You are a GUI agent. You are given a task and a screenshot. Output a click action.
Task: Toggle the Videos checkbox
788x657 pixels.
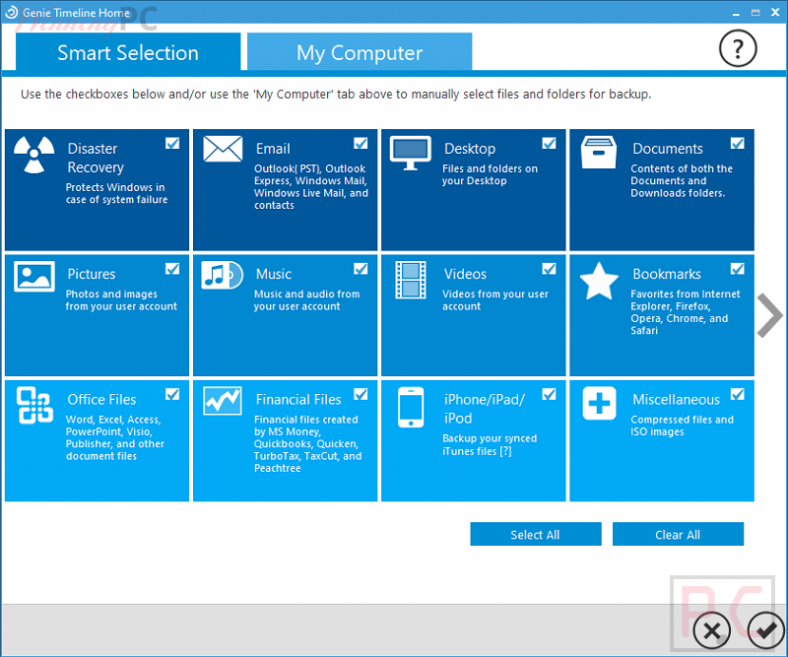pyautogui.click(x=549, y=269)
